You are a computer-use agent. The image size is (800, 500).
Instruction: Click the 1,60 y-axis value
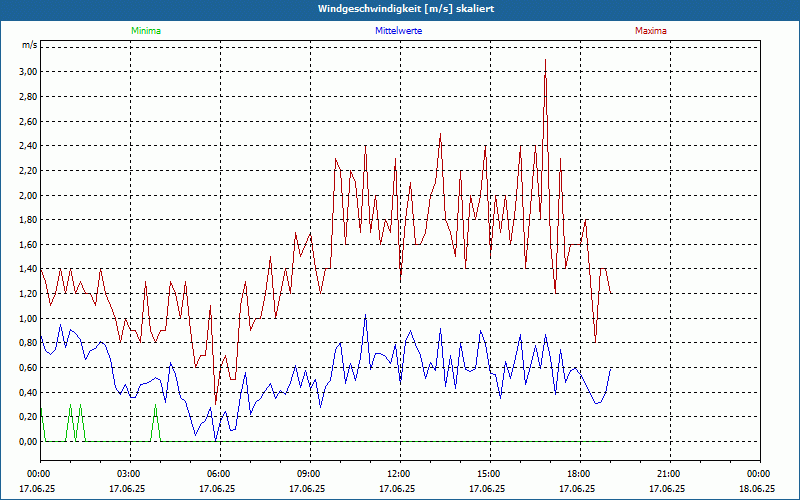click(x=29, y=245)
